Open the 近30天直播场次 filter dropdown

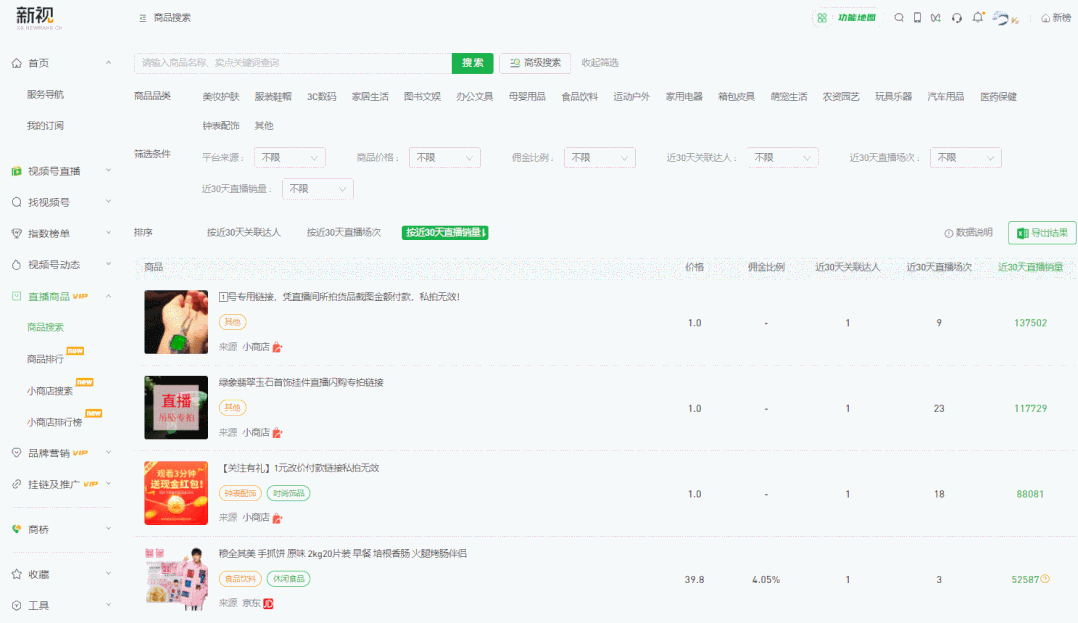point(965,157)
